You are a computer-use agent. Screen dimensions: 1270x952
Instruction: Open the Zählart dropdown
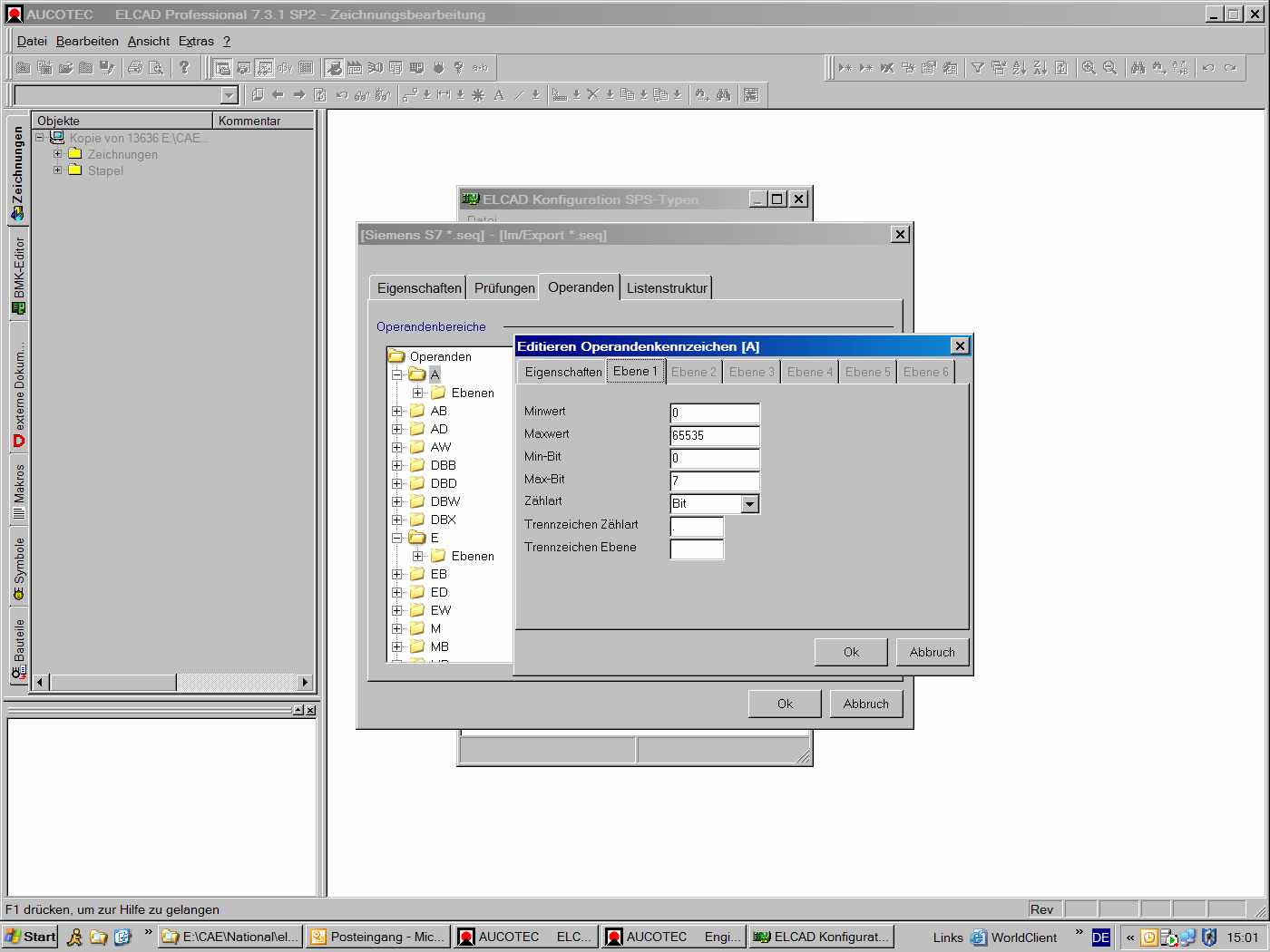[x=750, y=504]
